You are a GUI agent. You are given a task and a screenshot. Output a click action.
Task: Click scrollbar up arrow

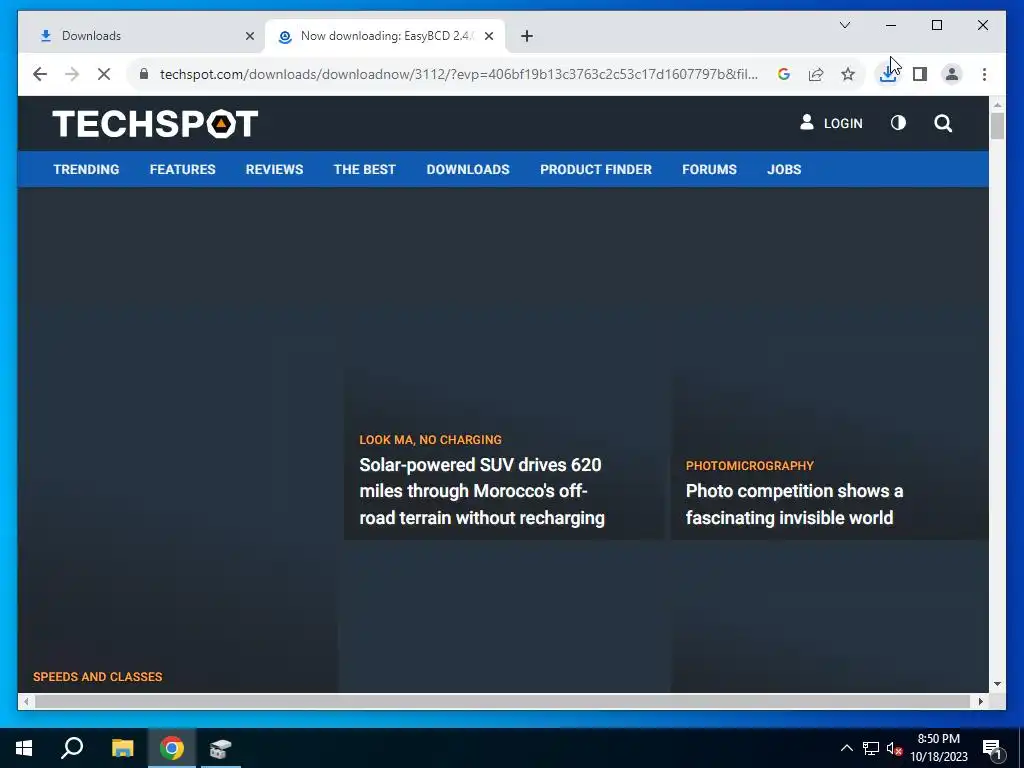coord(997,104)
